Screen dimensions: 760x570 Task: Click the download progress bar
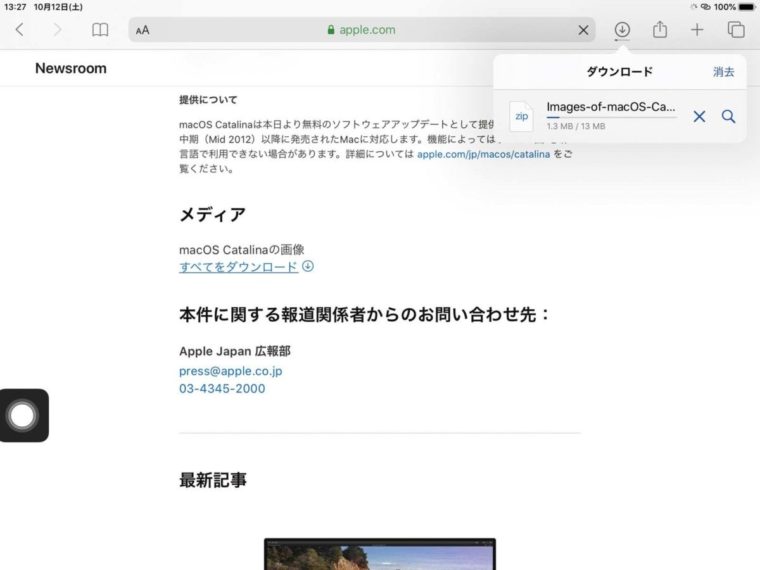click(612, 117)
